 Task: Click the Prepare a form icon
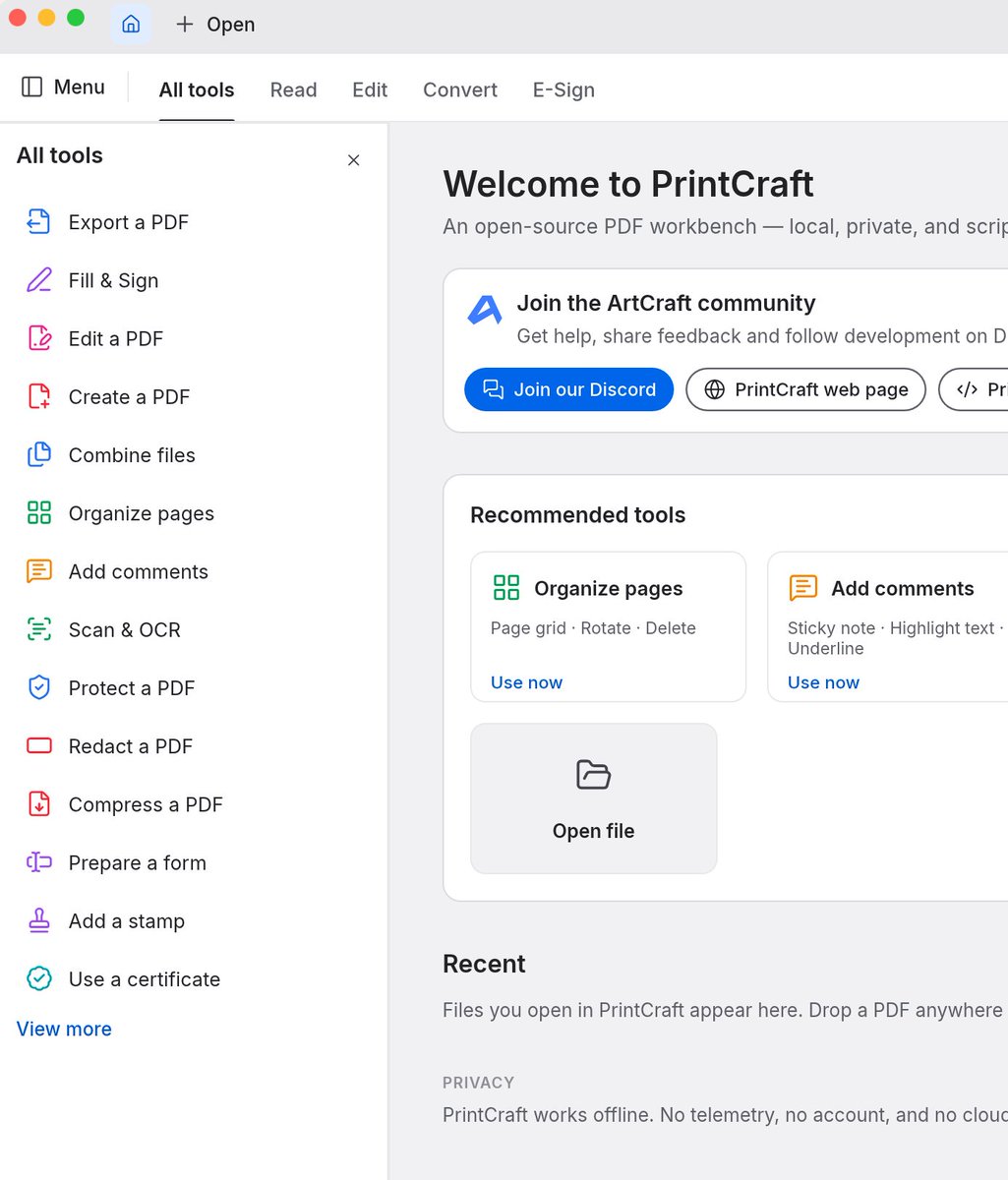coord(38,862)
